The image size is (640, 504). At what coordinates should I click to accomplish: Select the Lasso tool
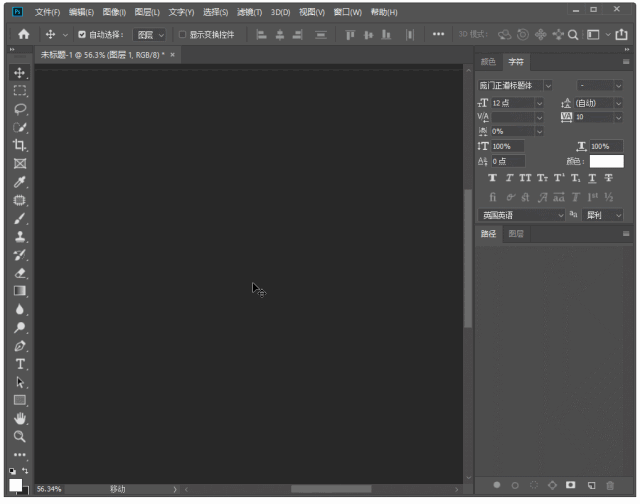tap(19, 109)
